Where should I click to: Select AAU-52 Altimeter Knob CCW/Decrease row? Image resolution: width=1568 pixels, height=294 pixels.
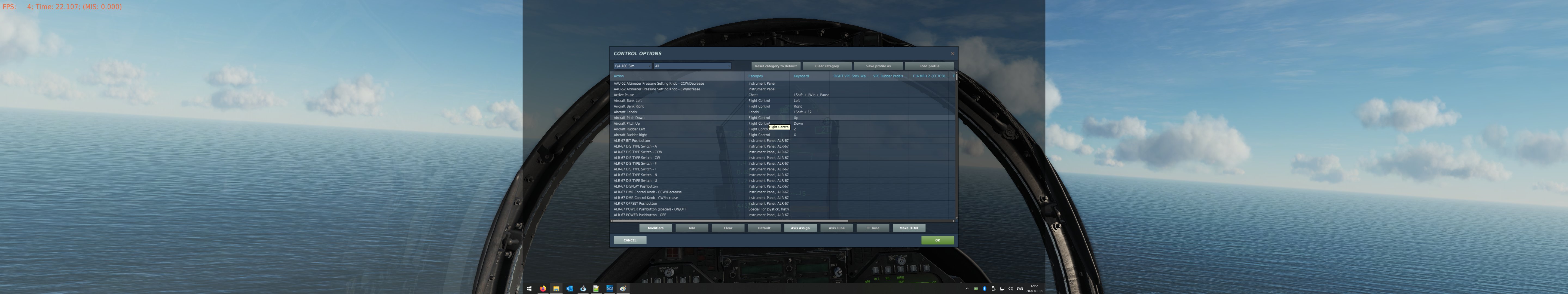pos(782,83)
